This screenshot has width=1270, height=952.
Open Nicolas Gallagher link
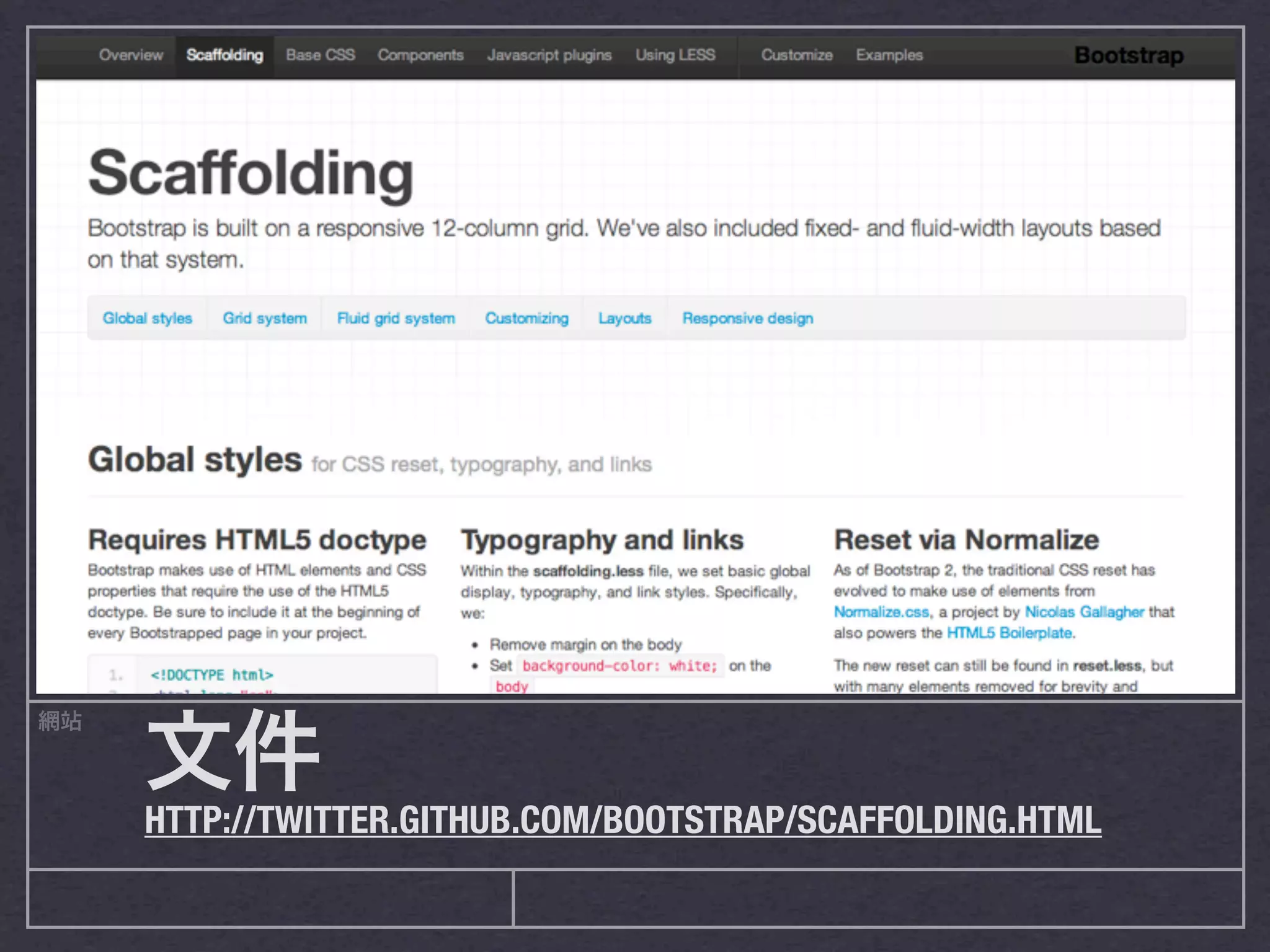pos(1084,612)
